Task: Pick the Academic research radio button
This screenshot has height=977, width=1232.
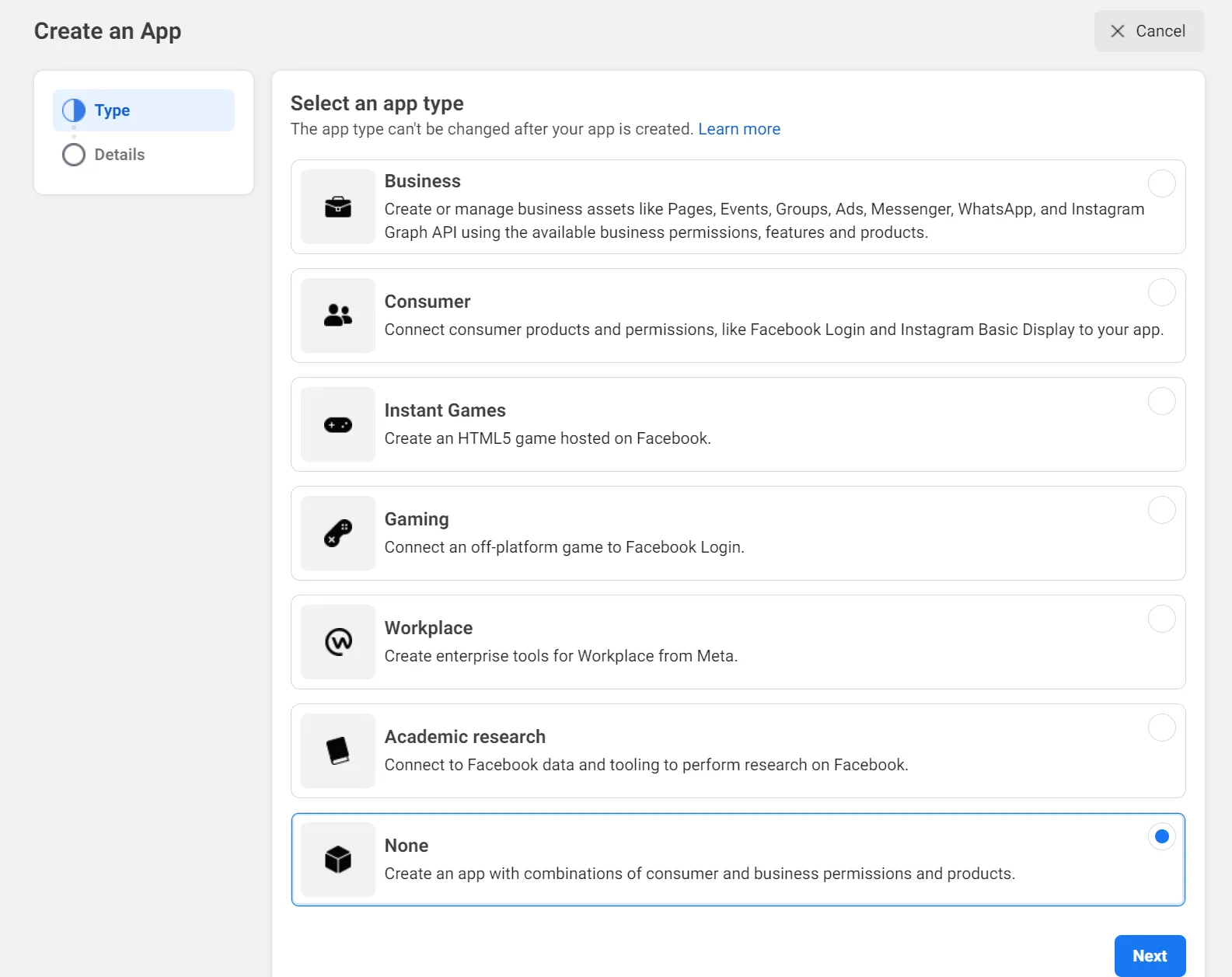Action: pyautogui.click(x=1162, y=728)
